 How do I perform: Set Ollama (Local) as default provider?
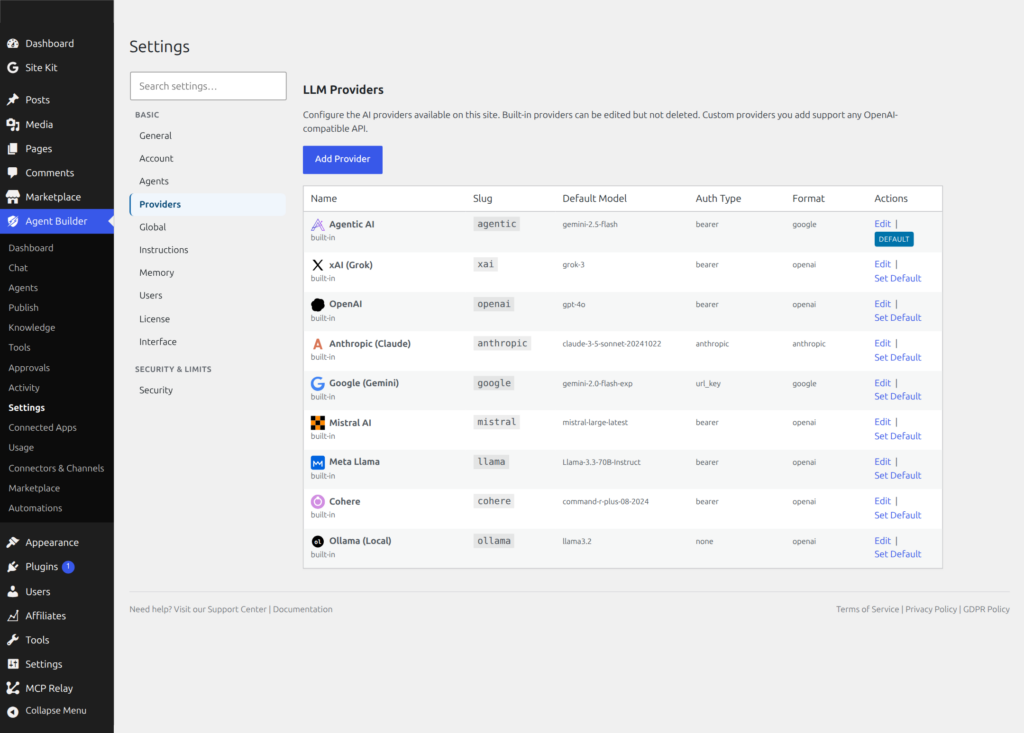point(897,555)
